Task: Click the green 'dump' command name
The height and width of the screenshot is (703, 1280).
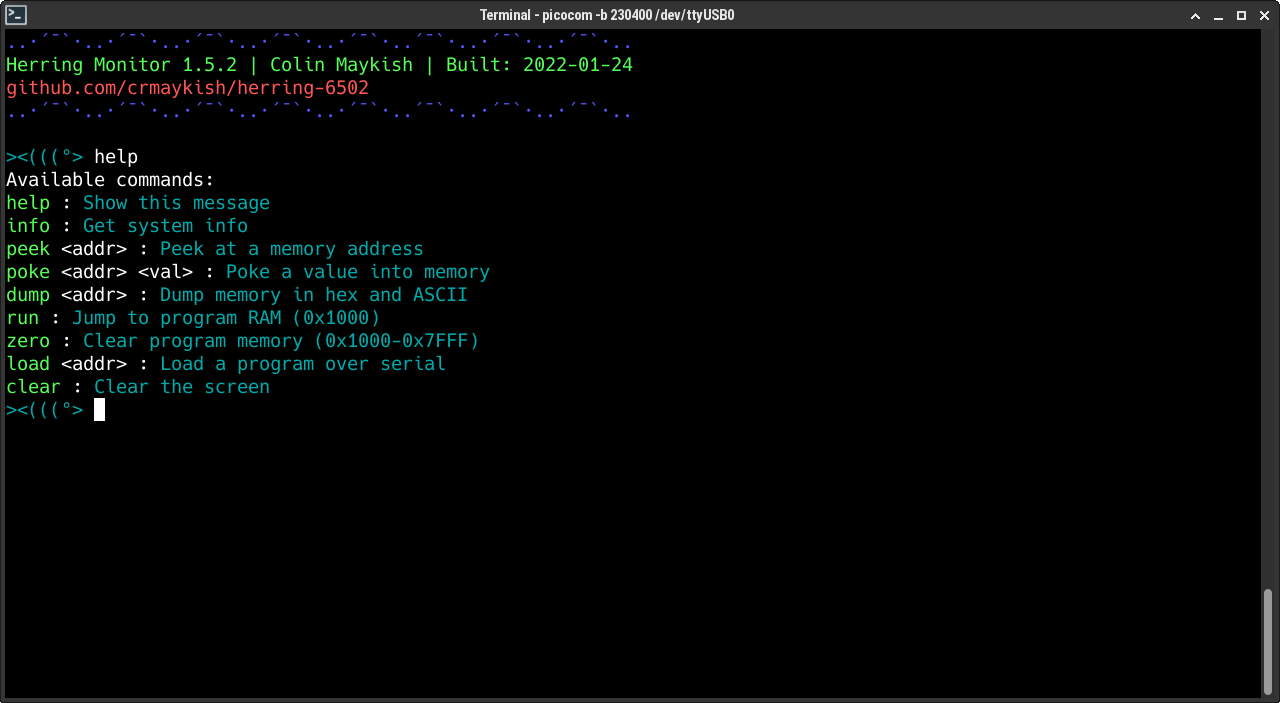Action: click(28, 295)
